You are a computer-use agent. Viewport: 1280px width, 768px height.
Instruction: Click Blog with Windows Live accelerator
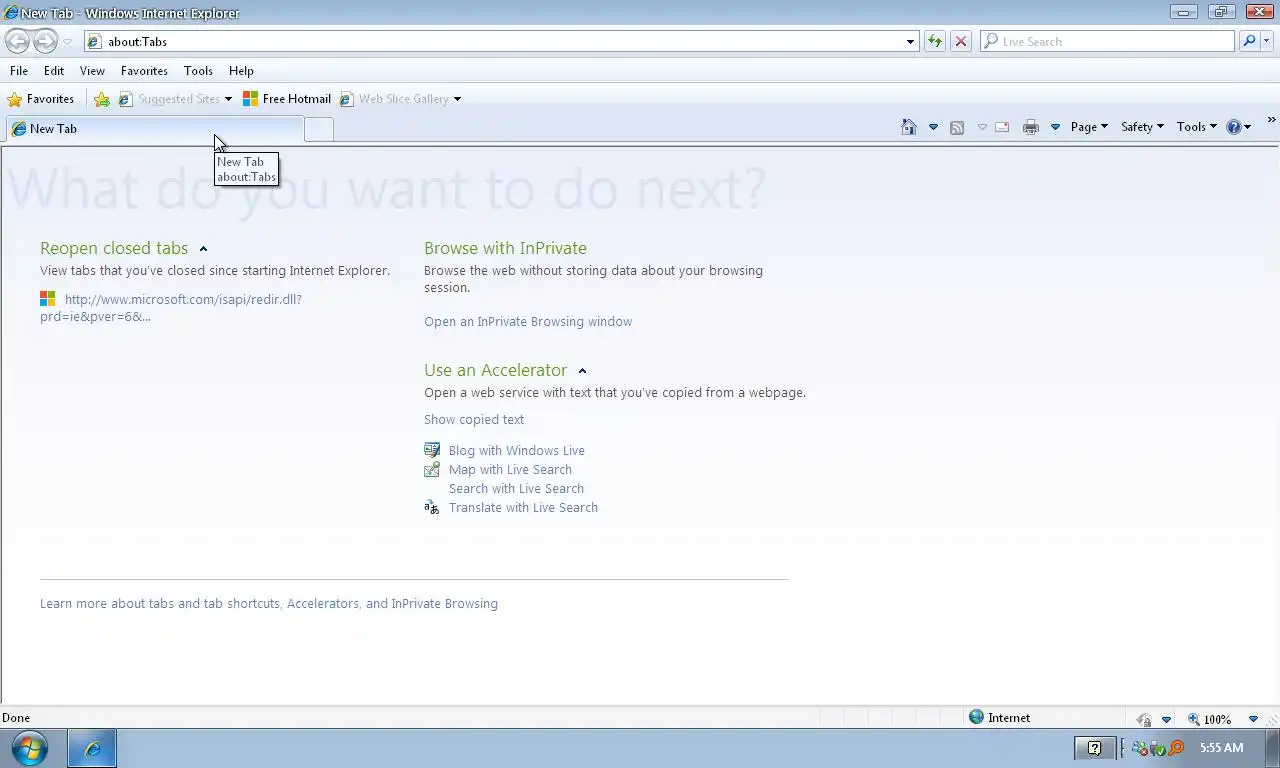[x=517, y=451]
